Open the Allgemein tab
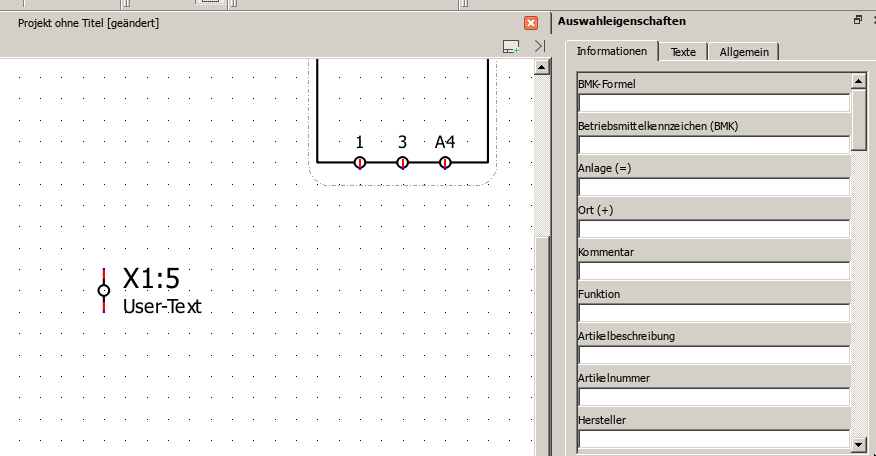 tap(744, 52)
